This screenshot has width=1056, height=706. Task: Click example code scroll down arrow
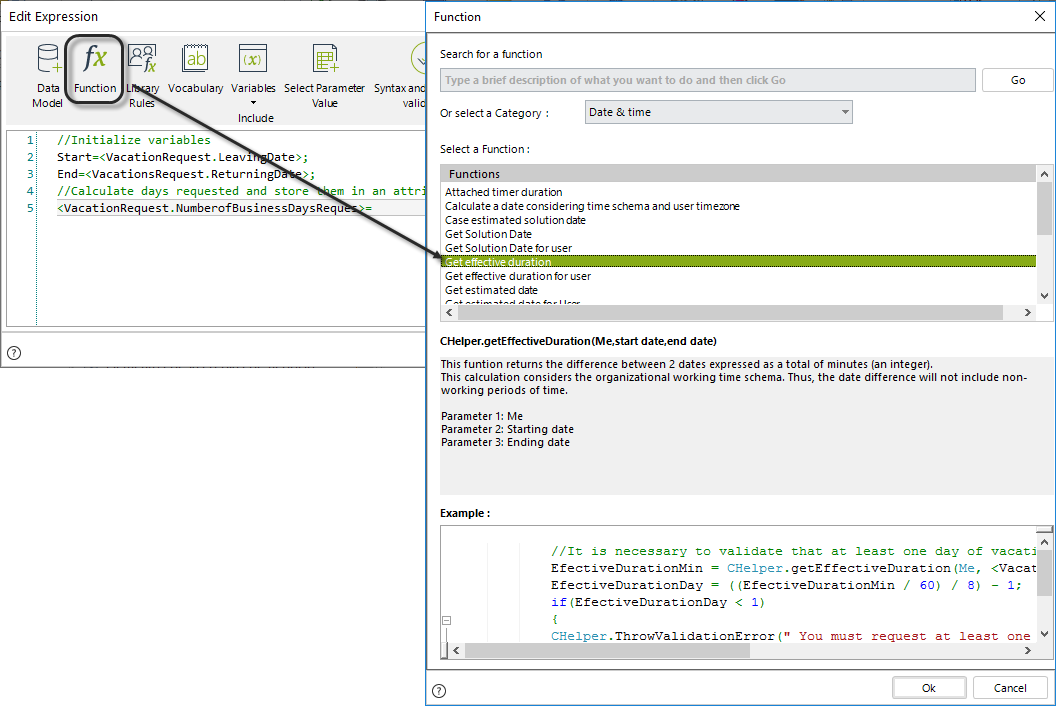coord(1044,633)
